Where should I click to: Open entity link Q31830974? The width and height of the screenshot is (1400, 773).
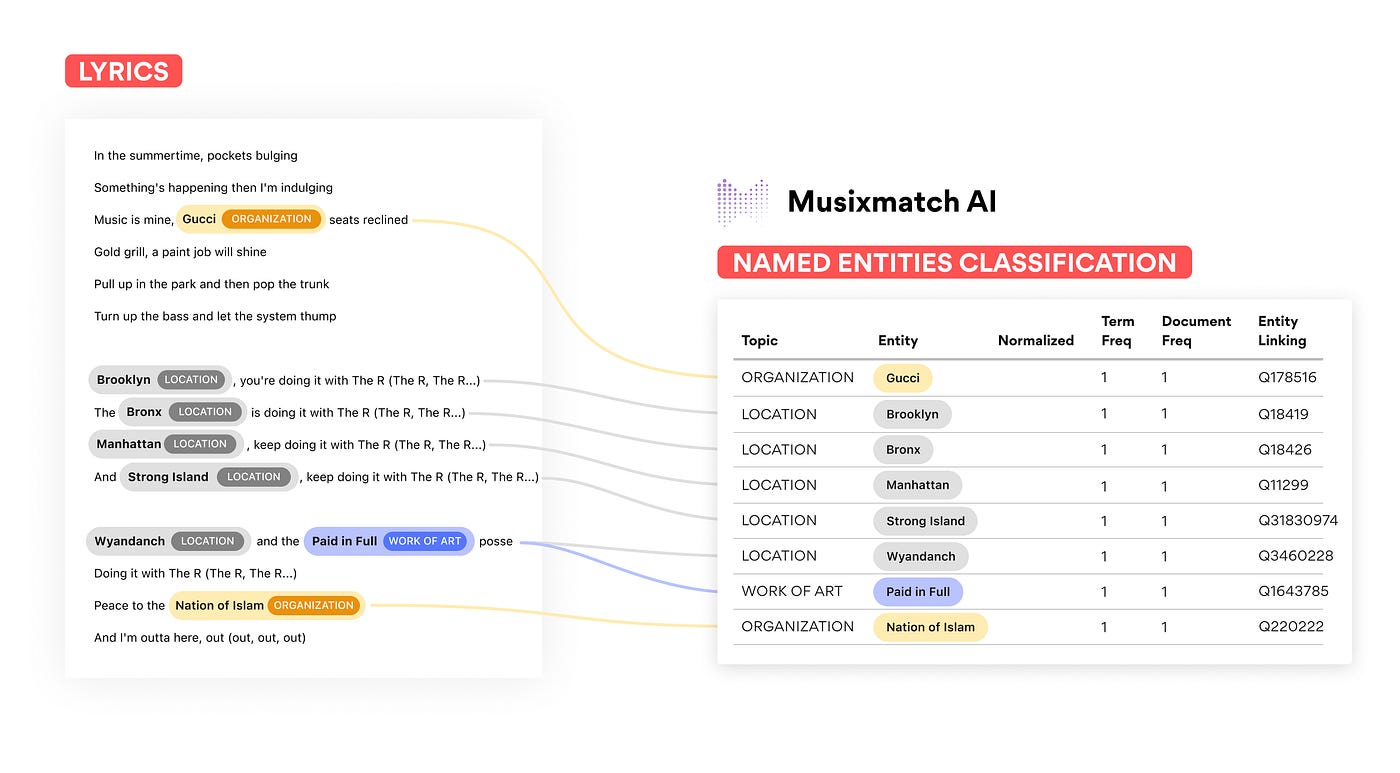click(1298, 520)
